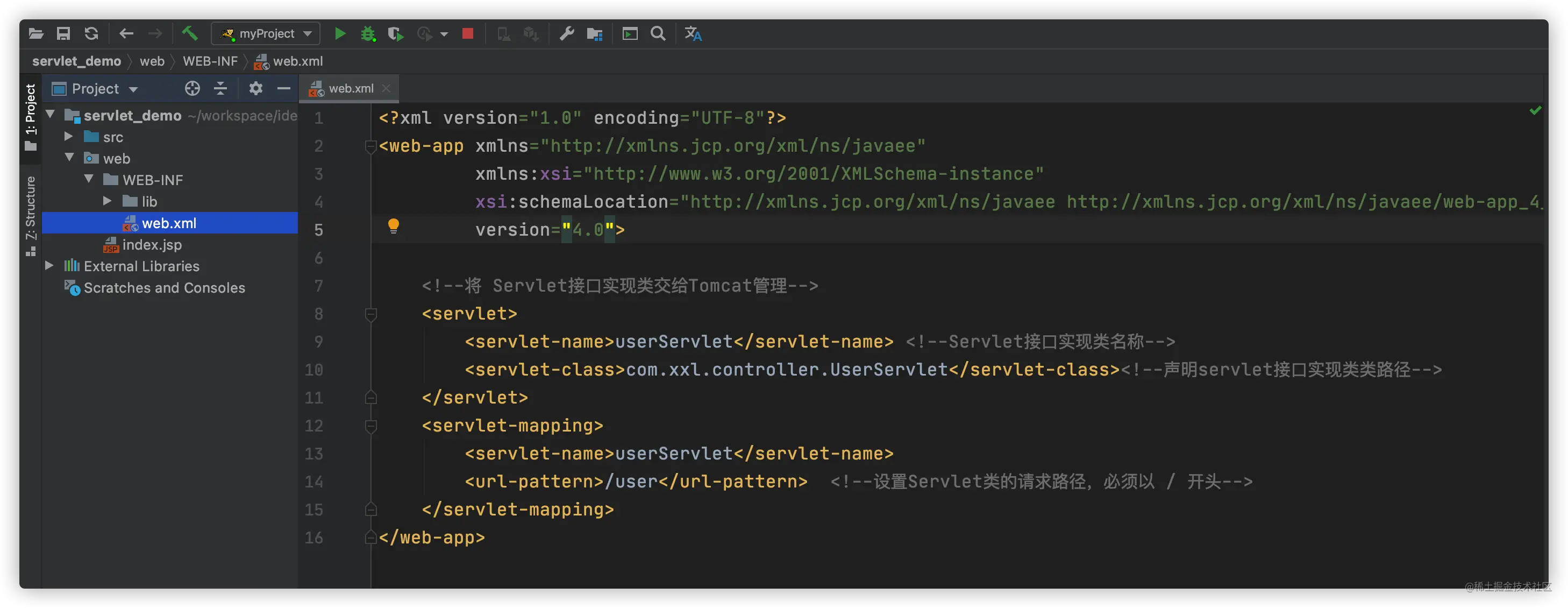
Task: Open index.jsp from the project tree
Action: [x=152, y=245]
